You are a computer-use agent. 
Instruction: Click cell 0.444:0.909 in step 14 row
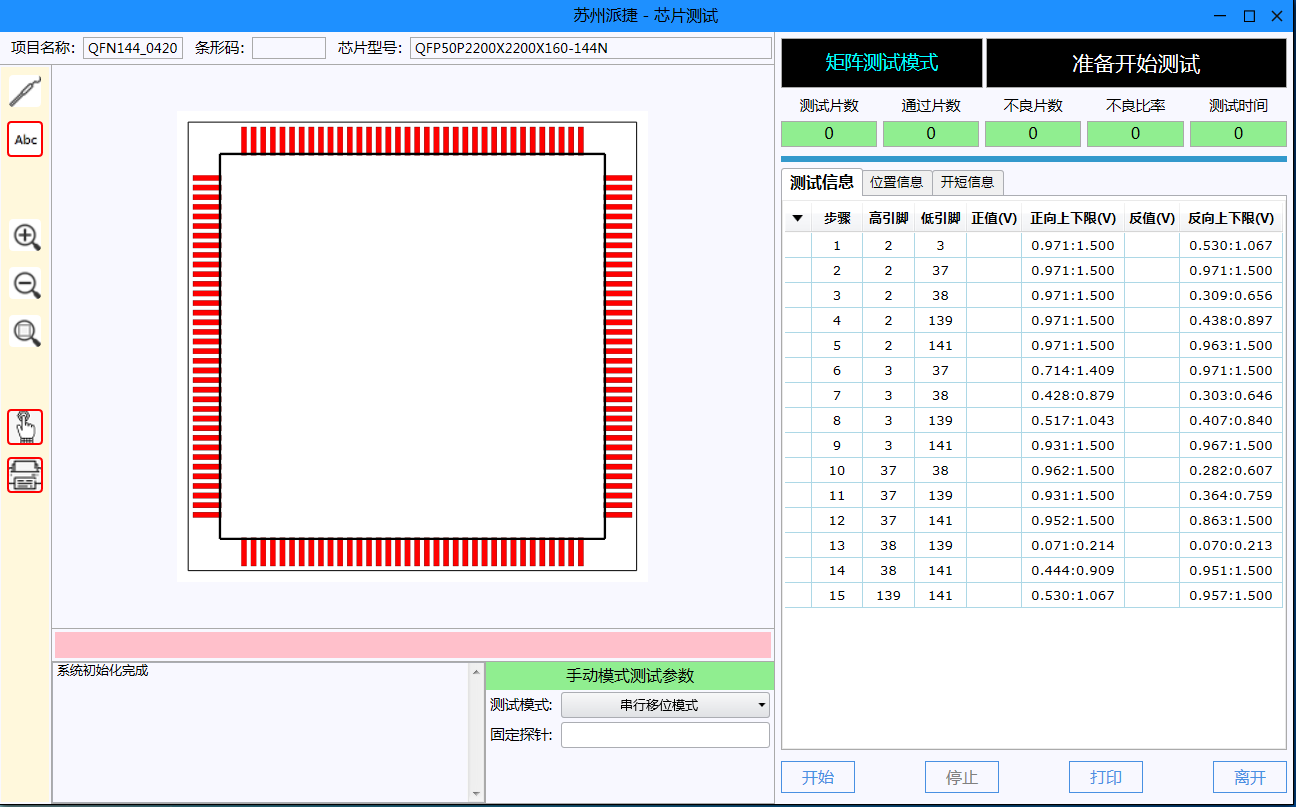pos(1072,570)
